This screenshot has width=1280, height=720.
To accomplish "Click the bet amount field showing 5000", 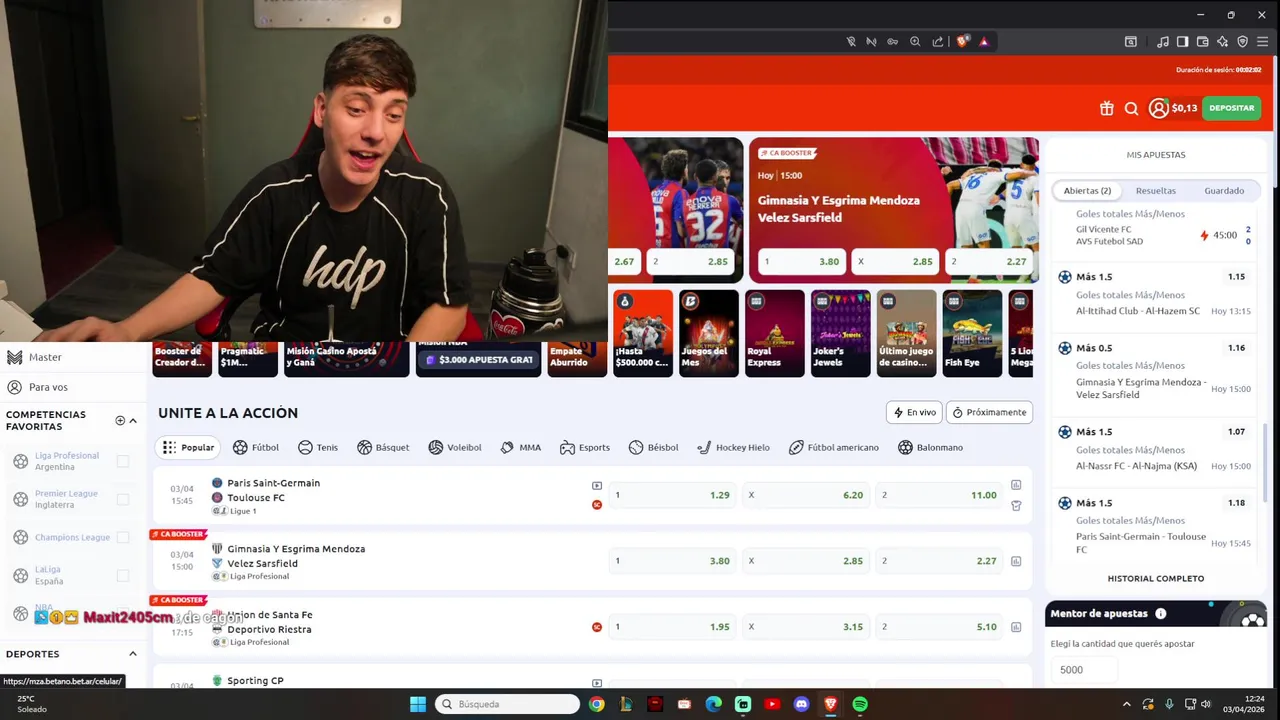I will 1085,670.
